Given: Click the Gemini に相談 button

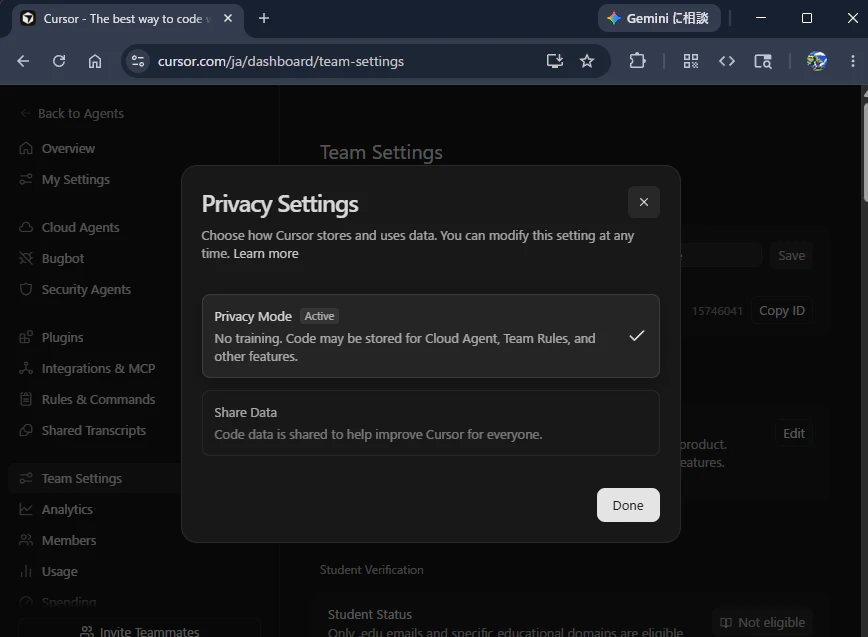Looking at the screenshot, I should [659, 18].
